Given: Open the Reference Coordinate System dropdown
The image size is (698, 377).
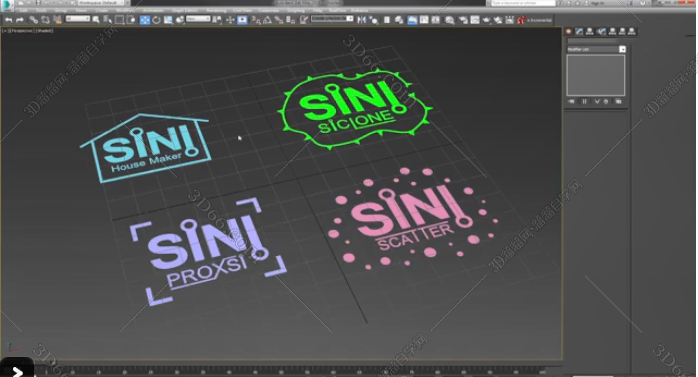Looking at the screenshot, I should click(x=198, y=19).
